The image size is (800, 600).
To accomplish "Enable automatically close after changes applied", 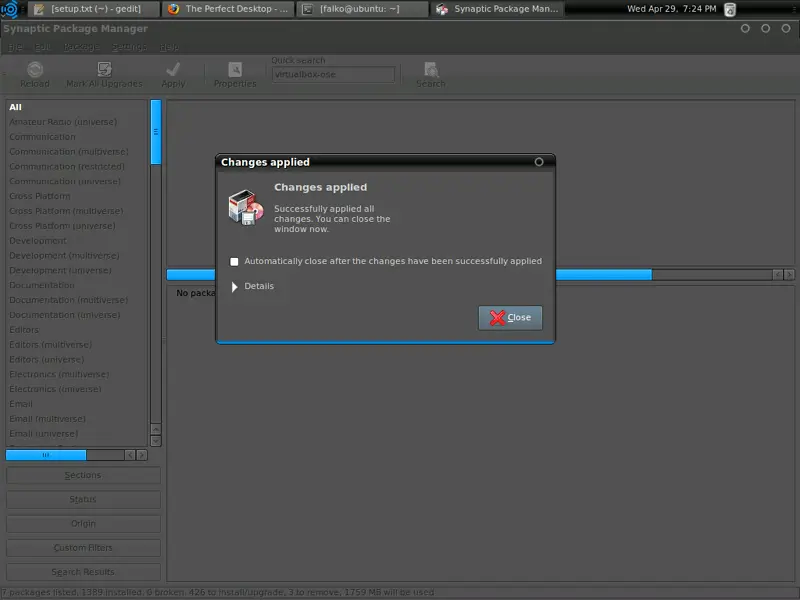I will [234, 262].
